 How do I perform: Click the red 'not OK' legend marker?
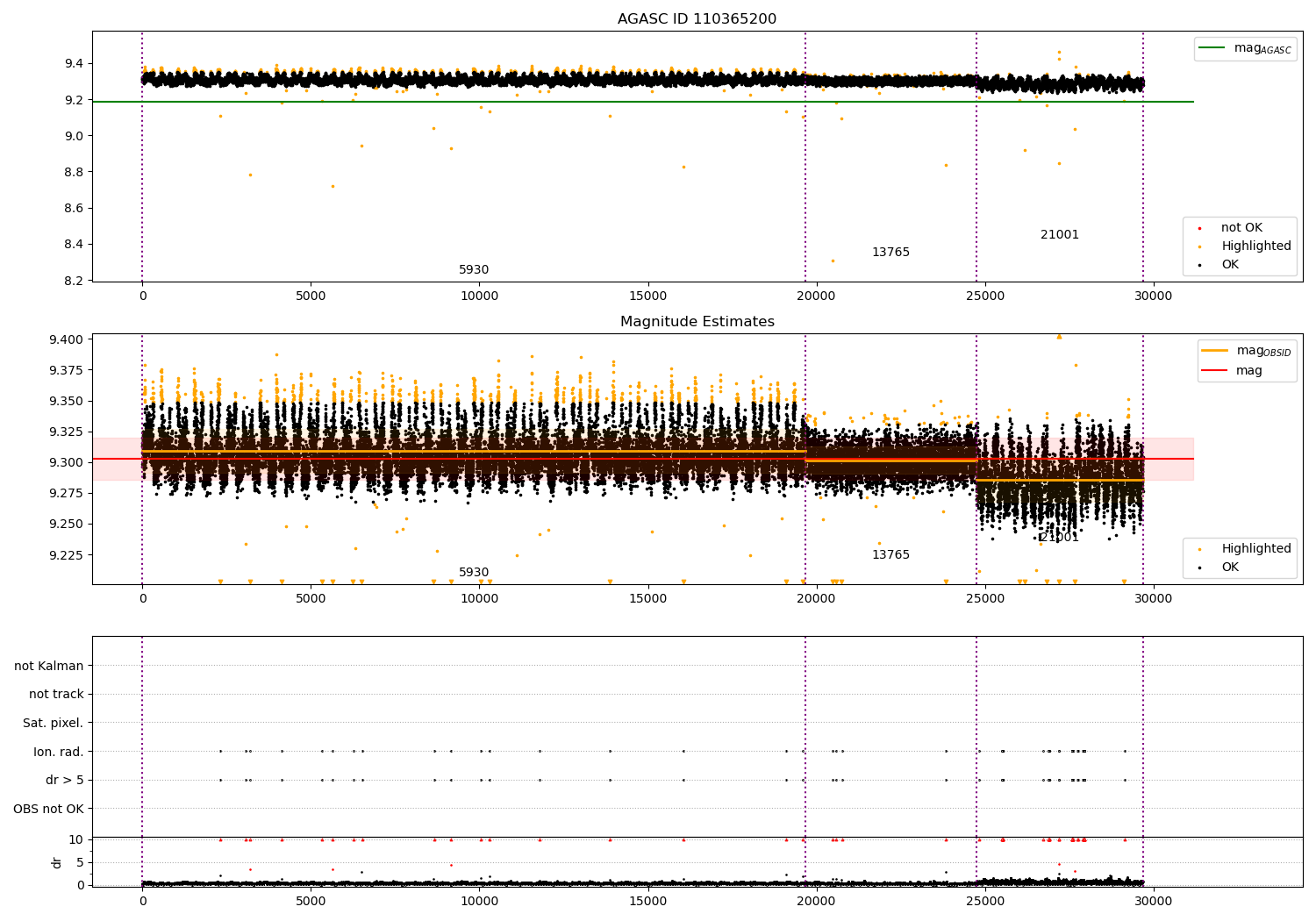pos(1200,228)
